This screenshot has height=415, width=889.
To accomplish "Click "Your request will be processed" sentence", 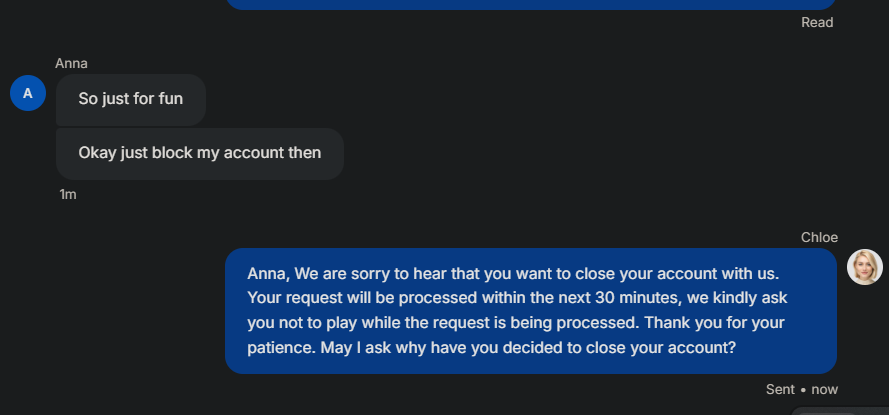I will coord(355,298).
